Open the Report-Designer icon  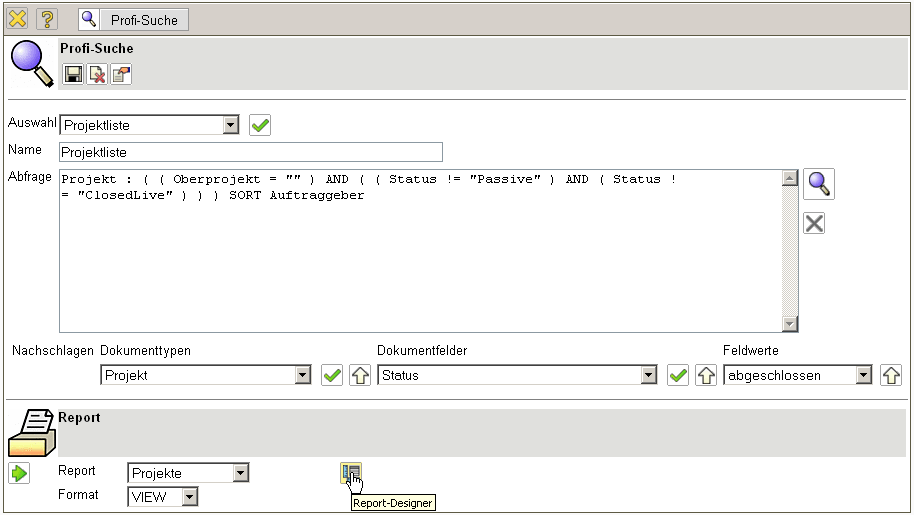(350, 473)
